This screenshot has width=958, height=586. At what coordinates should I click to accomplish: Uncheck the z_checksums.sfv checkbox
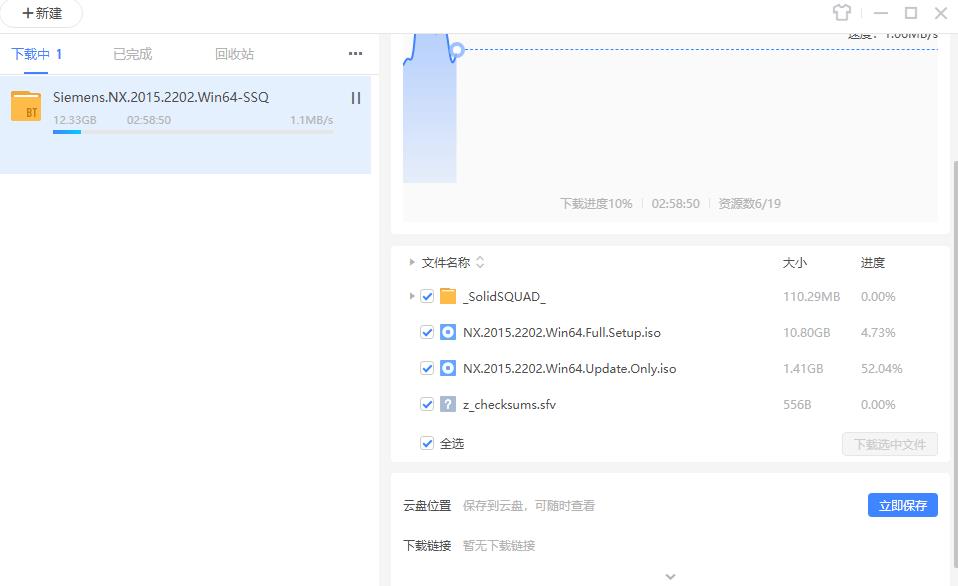[x=427, y=405]
